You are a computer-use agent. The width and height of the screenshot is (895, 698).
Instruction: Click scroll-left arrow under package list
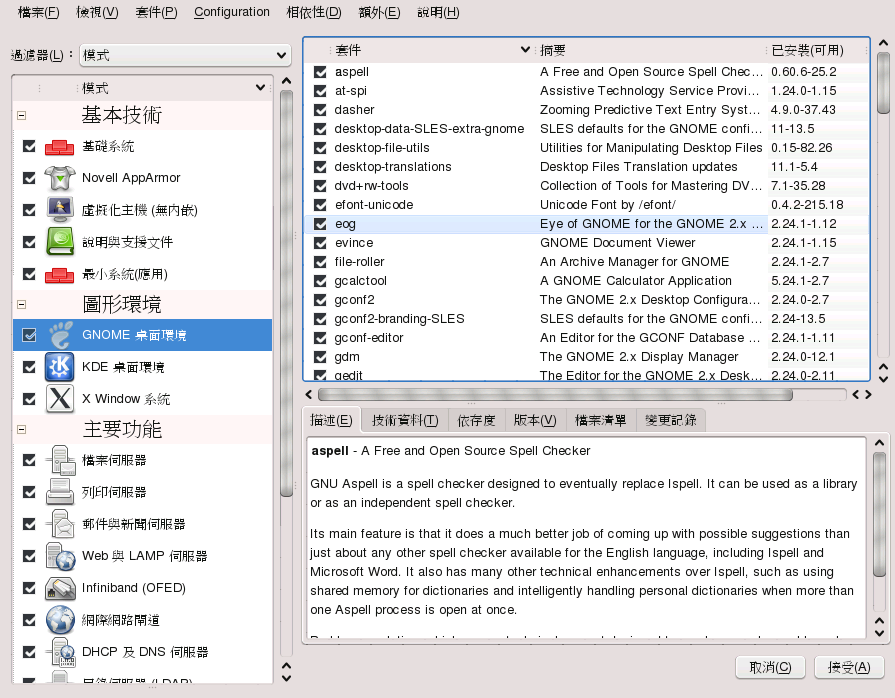pos(308,394)
